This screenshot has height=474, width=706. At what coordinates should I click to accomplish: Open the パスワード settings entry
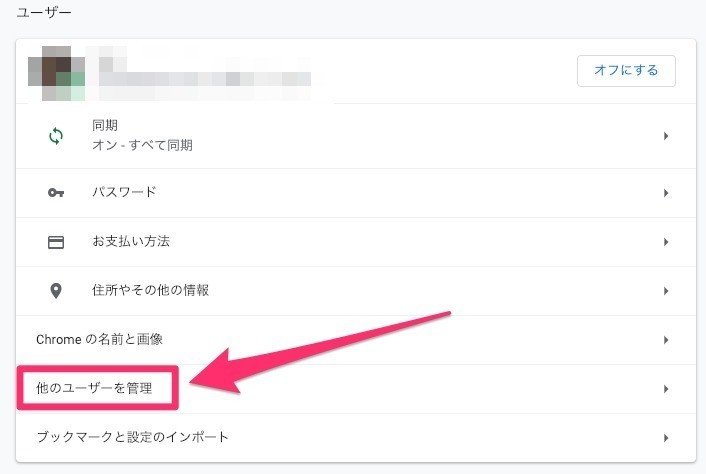coord(124,193)
